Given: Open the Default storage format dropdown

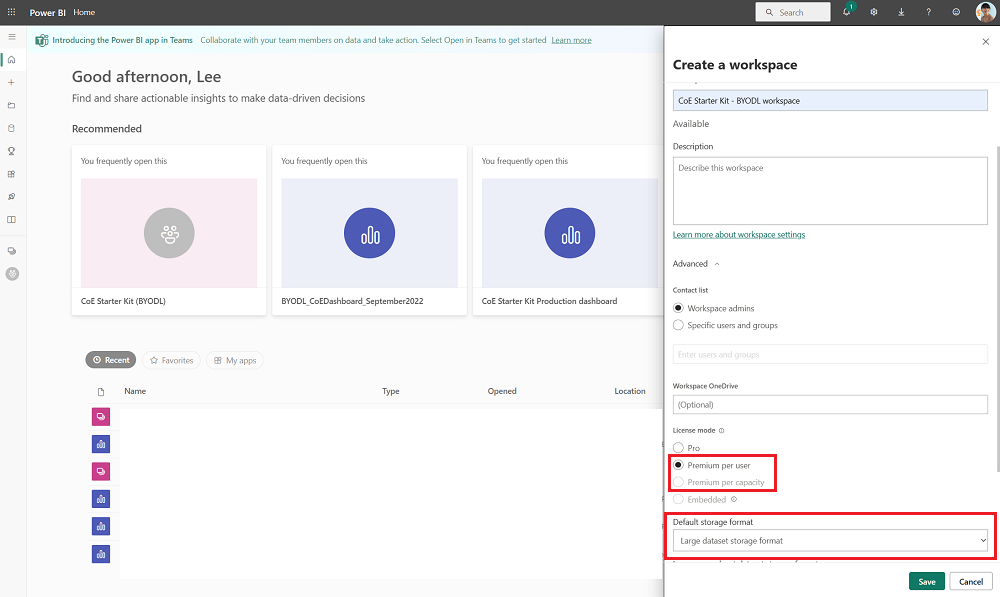Looking at the screenshot, I should point(830,541).
